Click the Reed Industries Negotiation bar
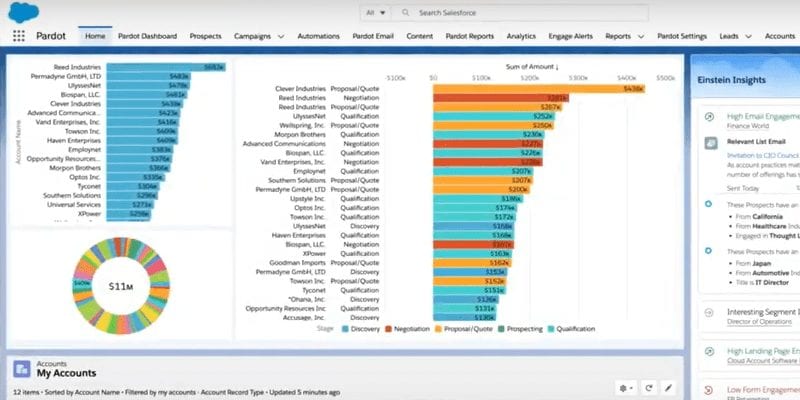Image resolution: width=800 pixels, height=400 pixels. coord(501,98)
